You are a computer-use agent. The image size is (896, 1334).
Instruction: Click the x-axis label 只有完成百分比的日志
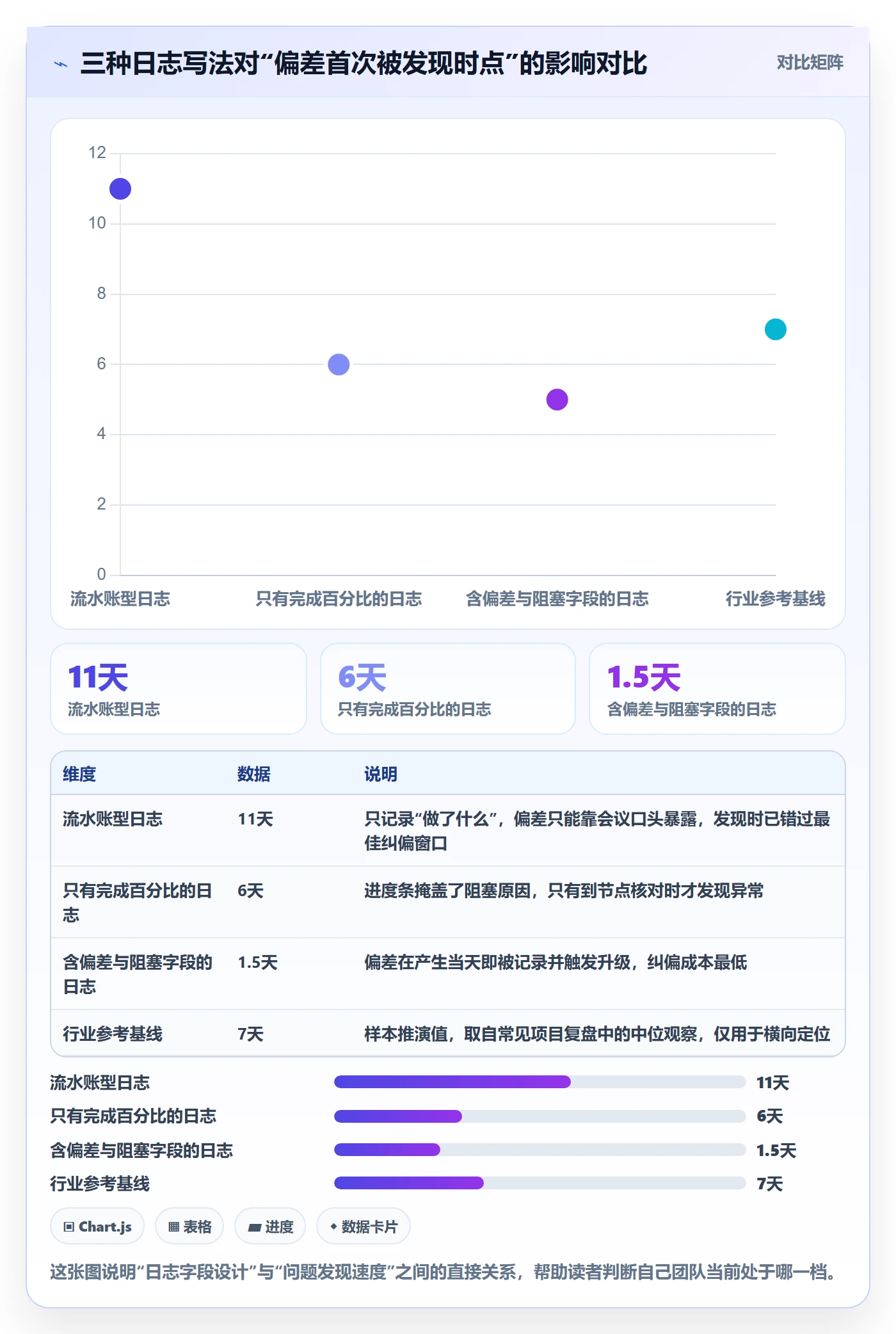pyautogui.click(x=339, y=599)
